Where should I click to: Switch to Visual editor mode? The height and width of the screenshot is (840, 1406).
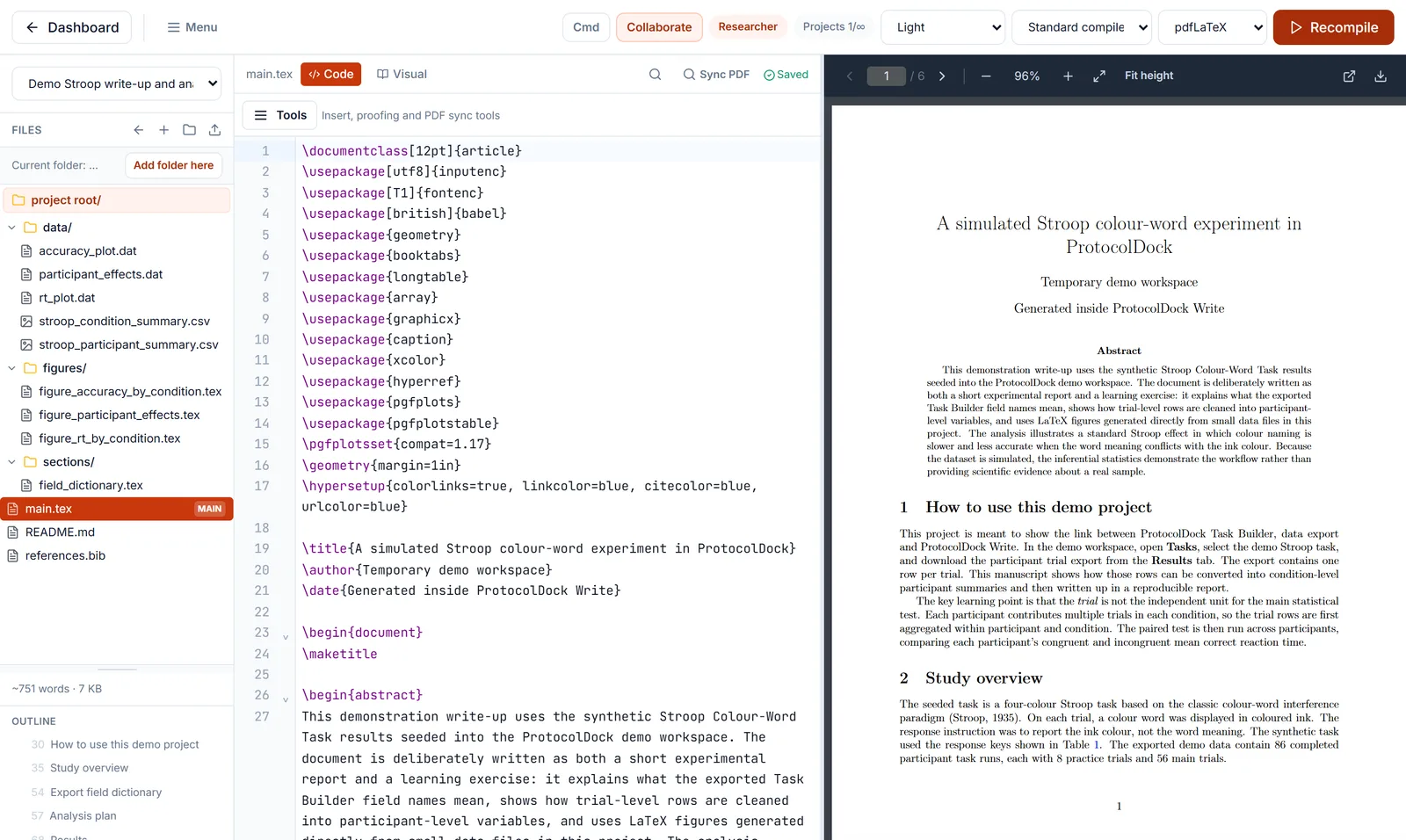click(x=402, y=75)
